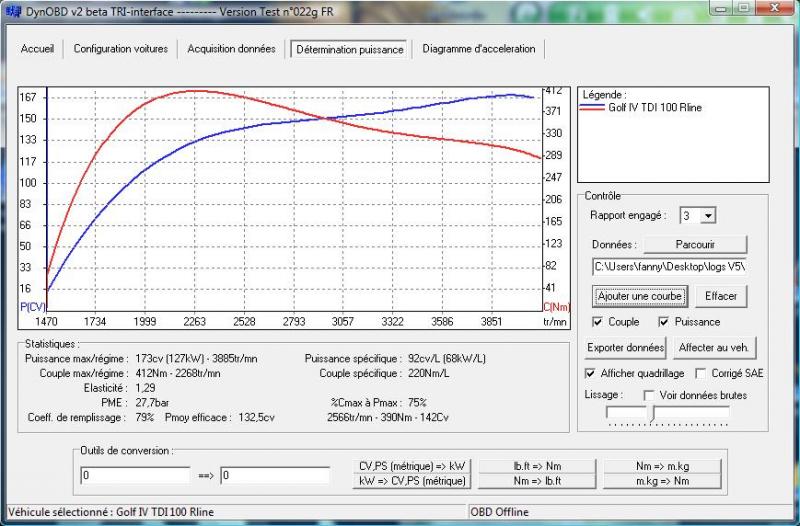Click the Pmoy efficace value 132,5cv

point(257,418)
